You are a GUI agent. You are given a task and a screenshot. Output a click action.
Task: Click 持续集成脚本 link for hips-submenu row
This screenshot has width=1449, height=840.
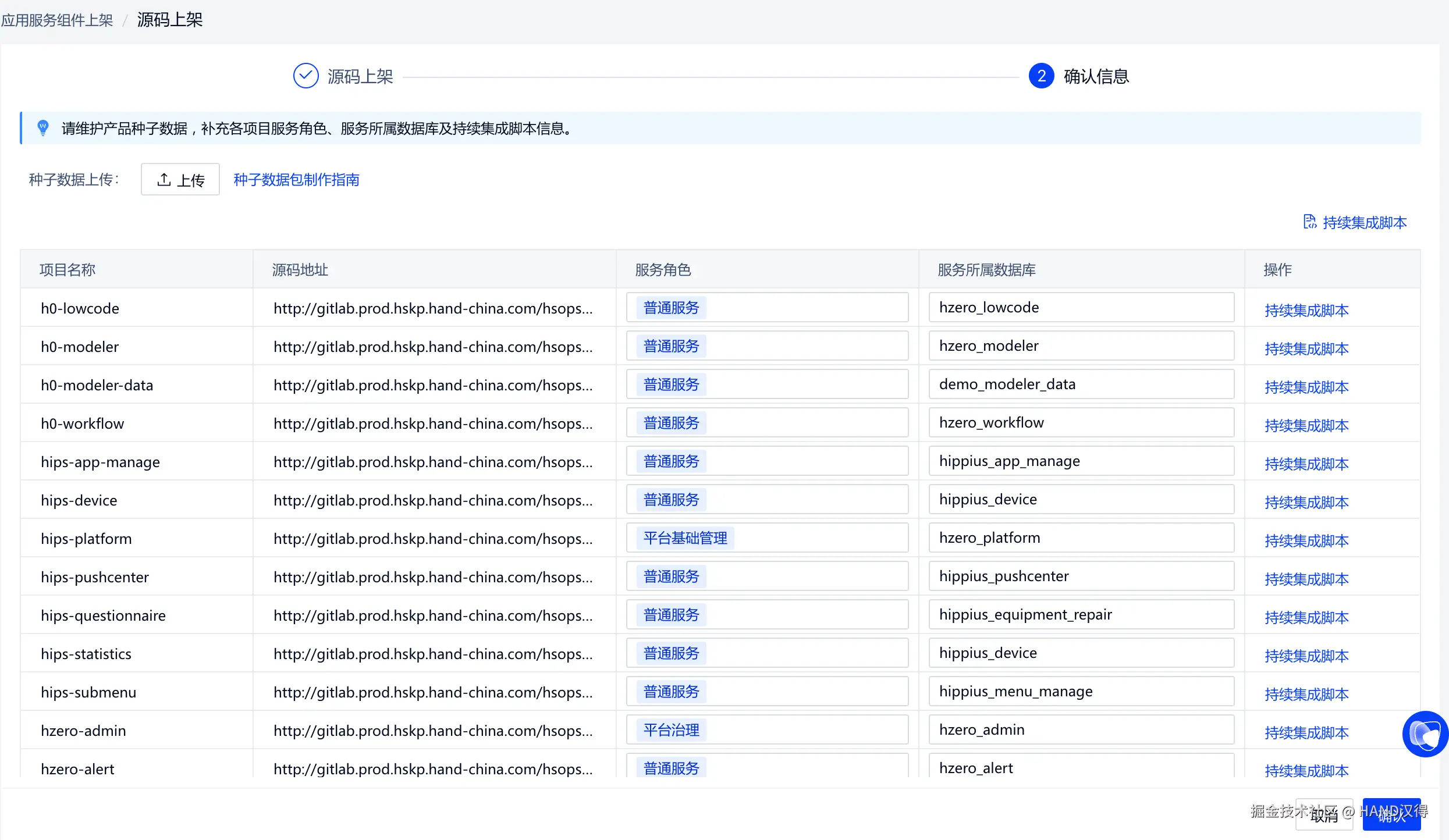tap(1306, 694)
